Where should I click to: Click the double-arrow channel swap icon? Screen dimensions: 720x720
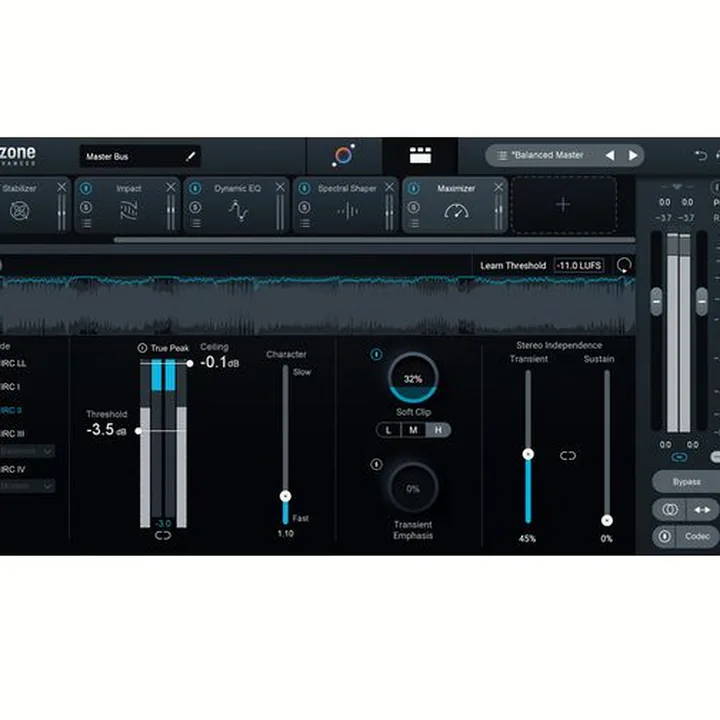(x=702, y=510)
